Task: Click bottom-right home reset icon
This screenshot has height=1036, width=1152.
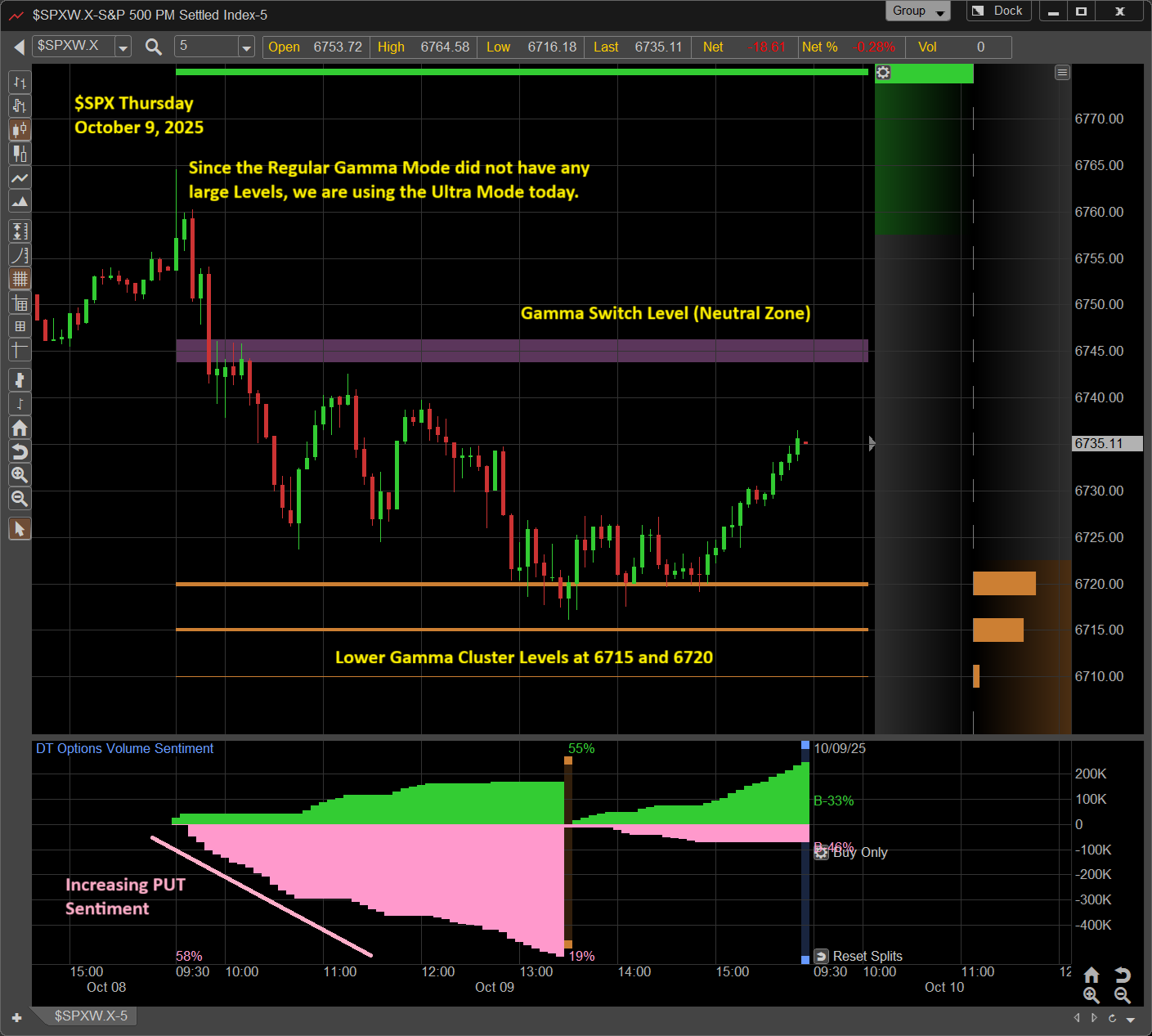Action: pyautogui.click(x=1091, y=975)
